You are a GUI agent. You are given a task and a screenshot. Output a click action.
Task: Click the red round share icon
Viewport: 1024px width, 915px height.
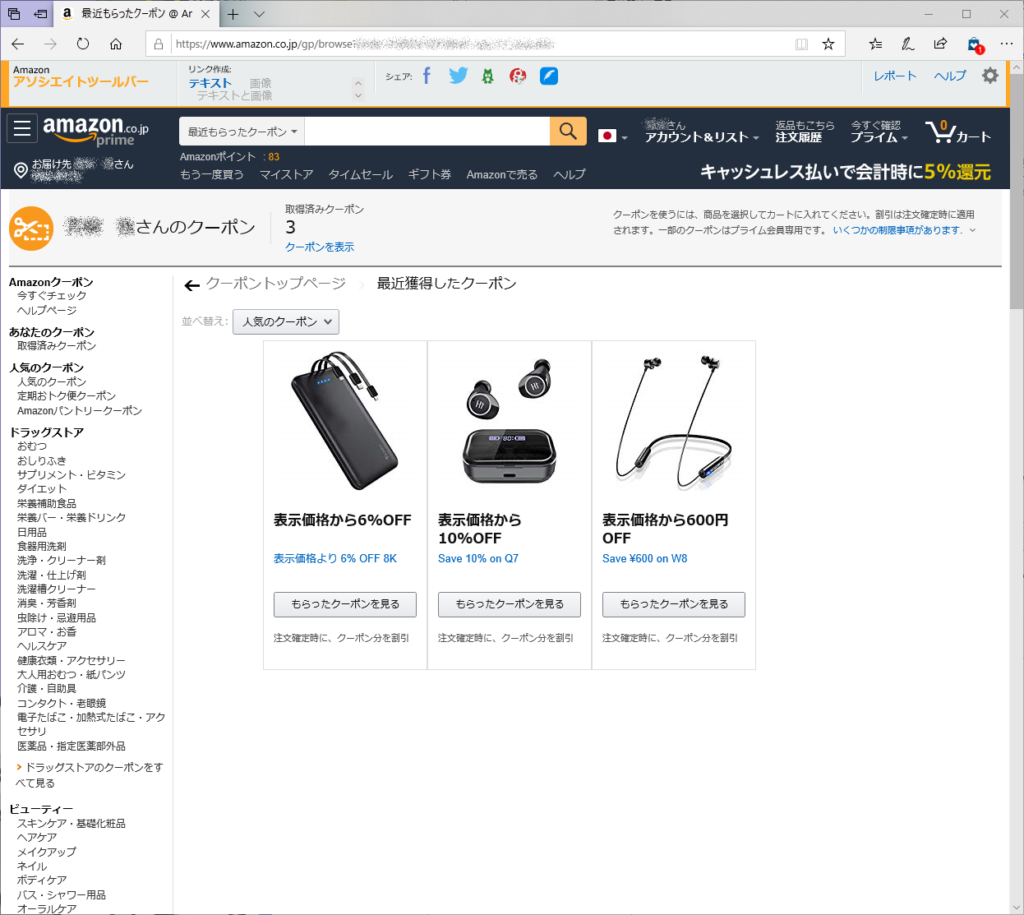[x=518, y=76]
